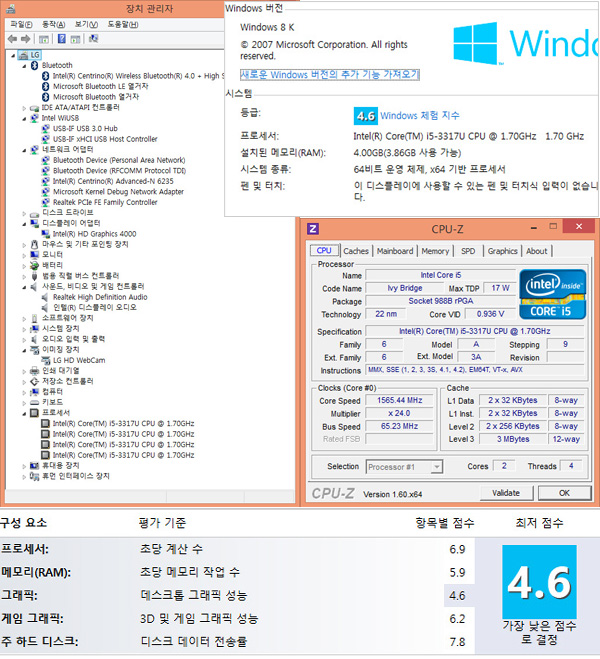
Task: Select the LG computer root node
Action: point(29,55)
